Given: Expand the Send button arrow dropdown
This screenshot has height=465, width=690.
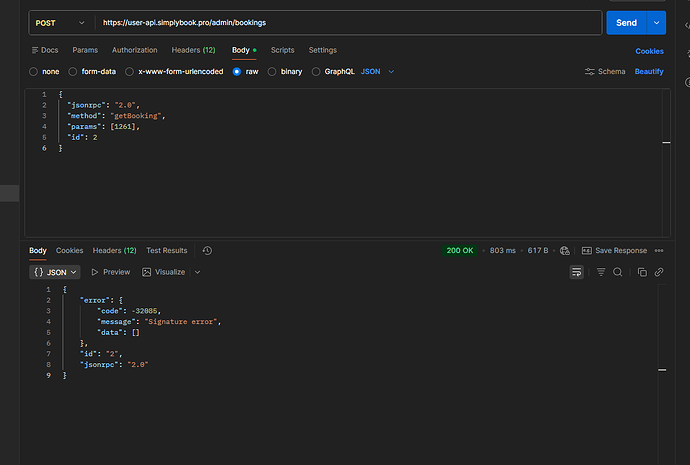Looking at the screenshot, I should pos(656,22).
